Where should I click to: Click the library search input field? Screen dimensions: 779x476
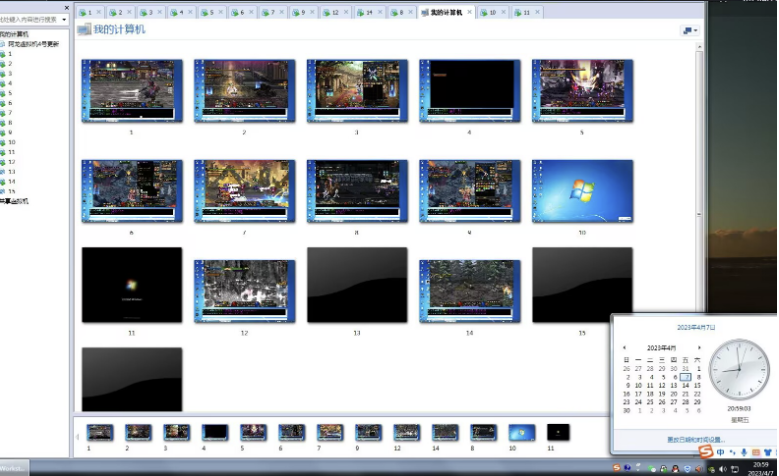pyautogui.click(x=29, y=20)
